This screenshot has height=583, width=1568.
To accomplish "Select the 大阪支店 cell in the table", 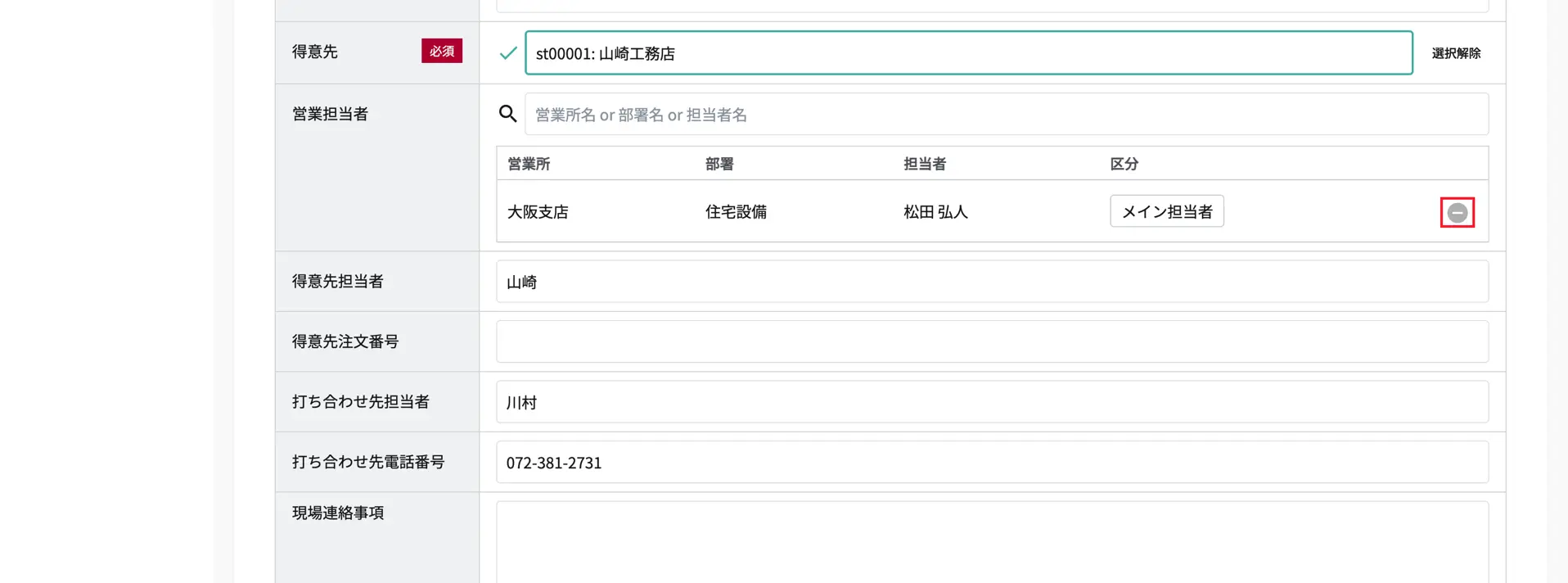I will [538, 212].
